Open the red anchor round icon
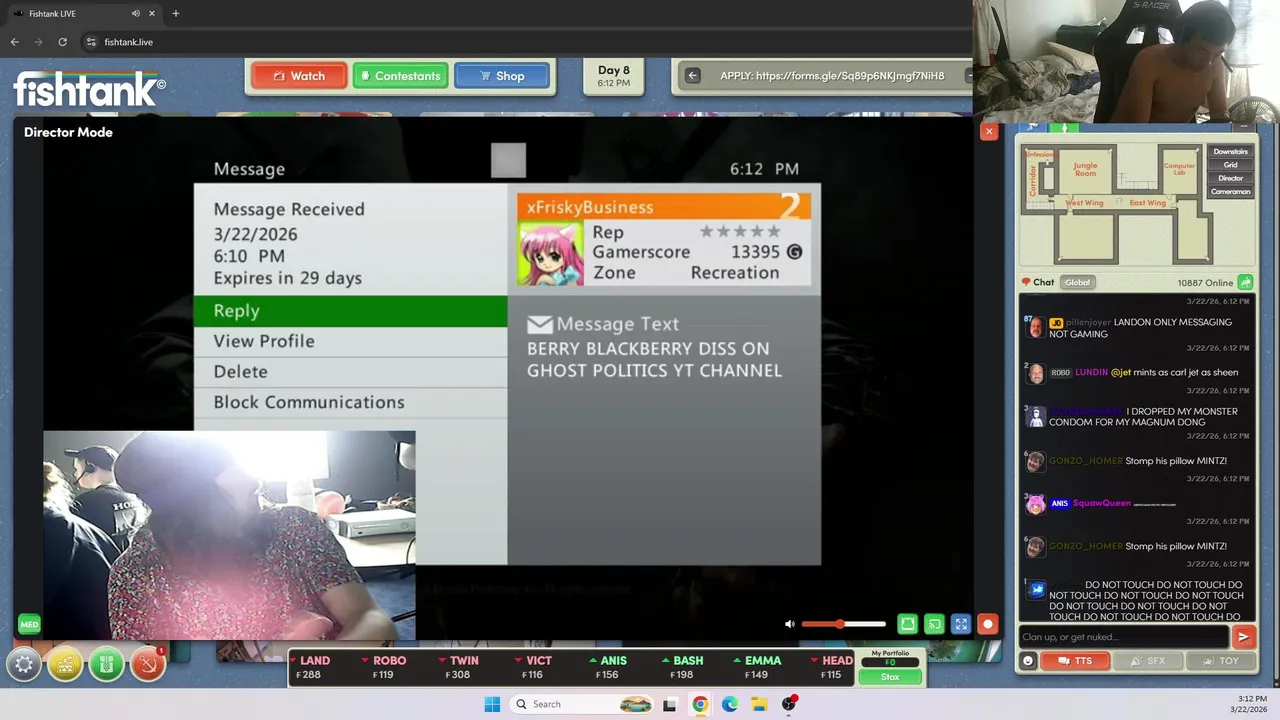Image resolution: width=1280 pixels, height=720 pixels. click(147, 664)
